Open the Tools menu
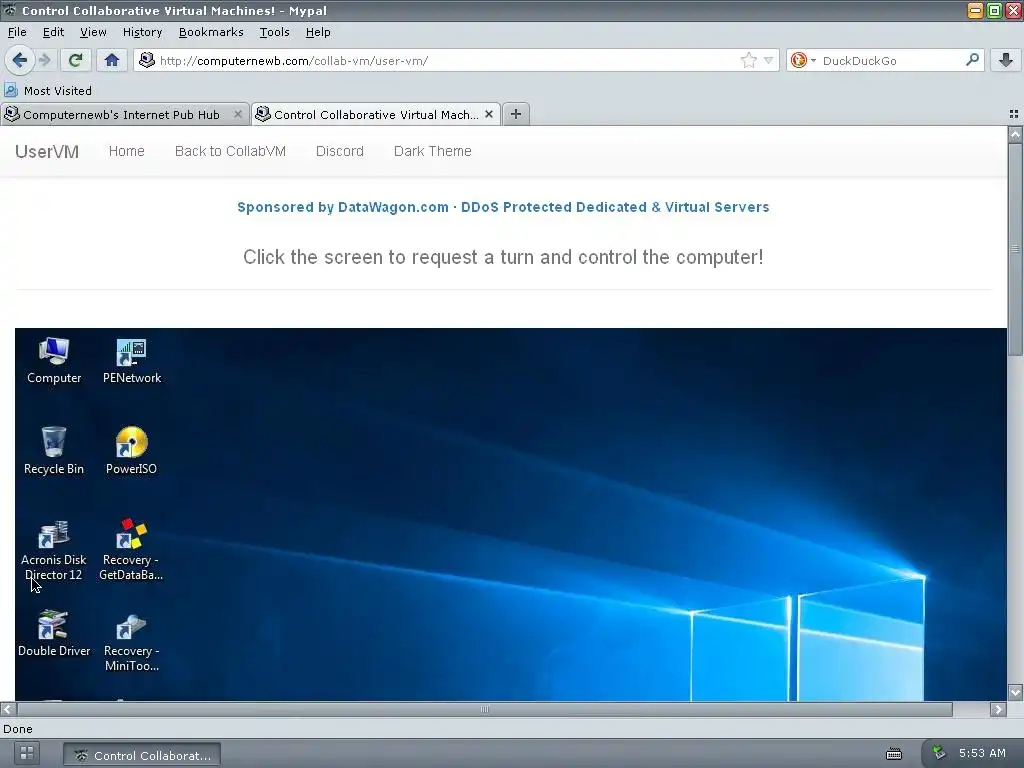Viewport: 1024px width, 768px height. [274, 32]
